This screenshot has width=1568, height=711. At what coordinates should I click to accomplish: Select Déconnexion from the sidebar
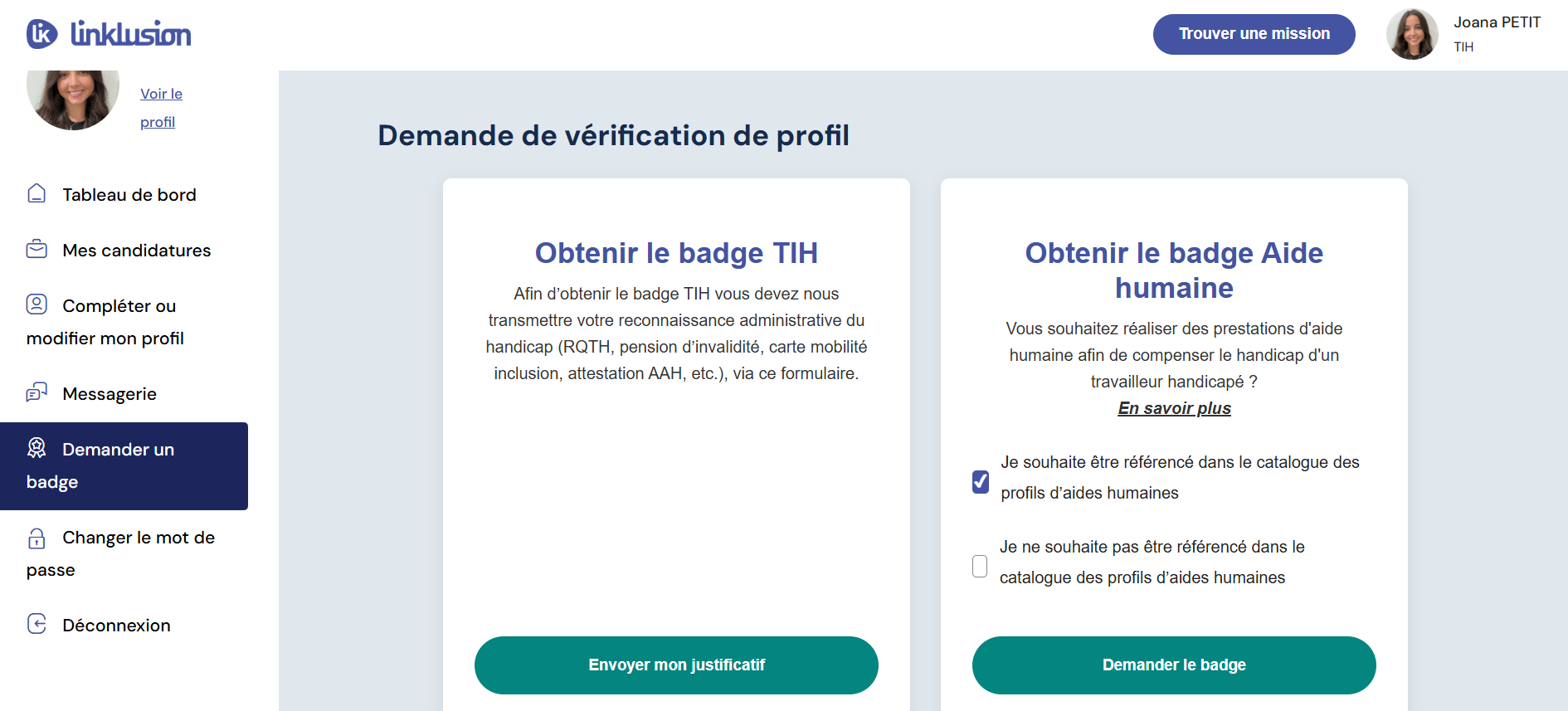(116, 625)
